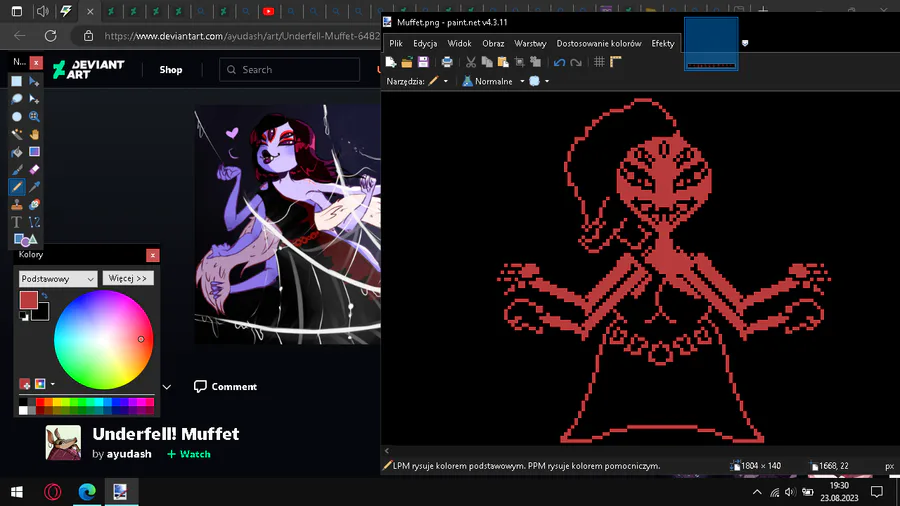900x506 pixels.
Task: Select the Magic Wand tool
Action: click(17, 134)
